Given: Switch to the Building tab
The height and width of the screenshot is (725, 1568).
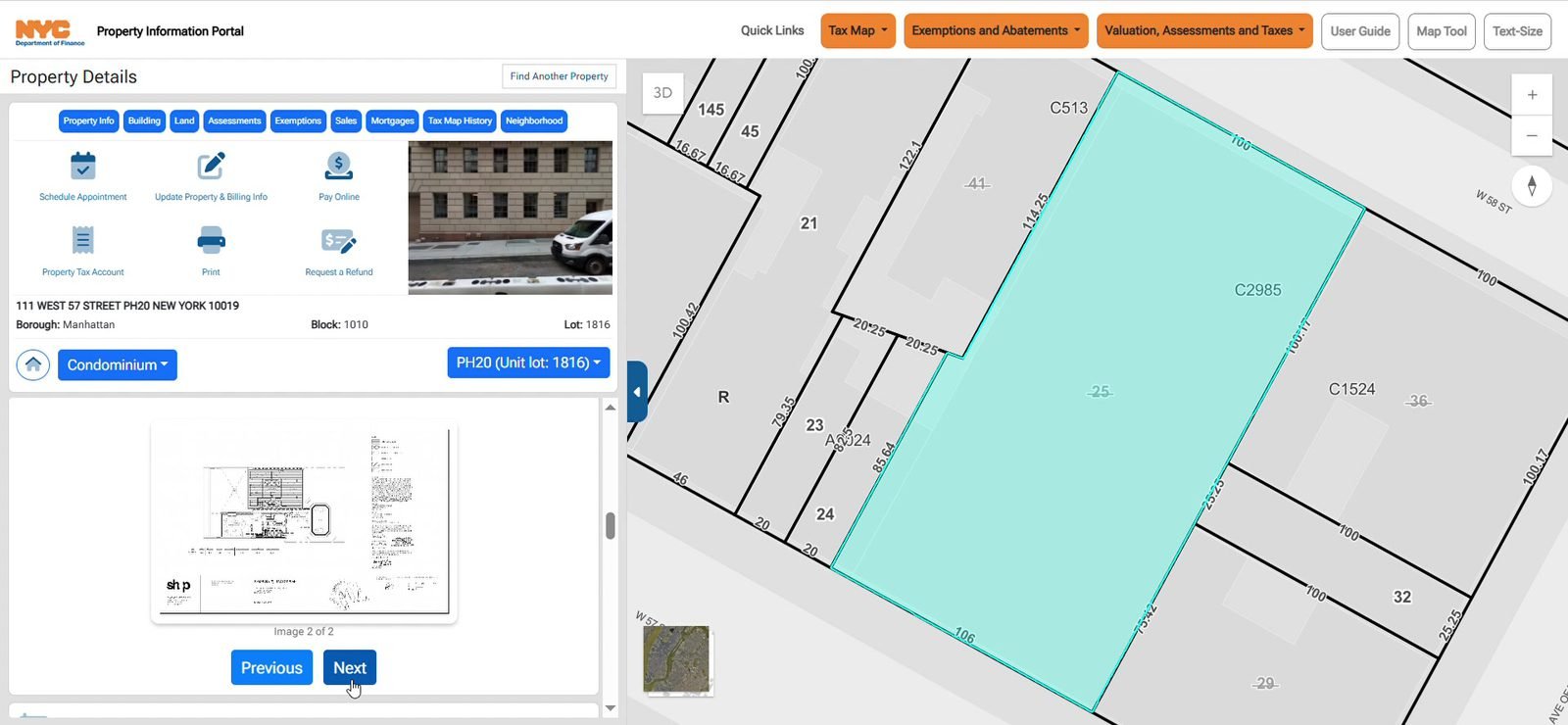Looking at the screenshot, I should tap(144, 121).
